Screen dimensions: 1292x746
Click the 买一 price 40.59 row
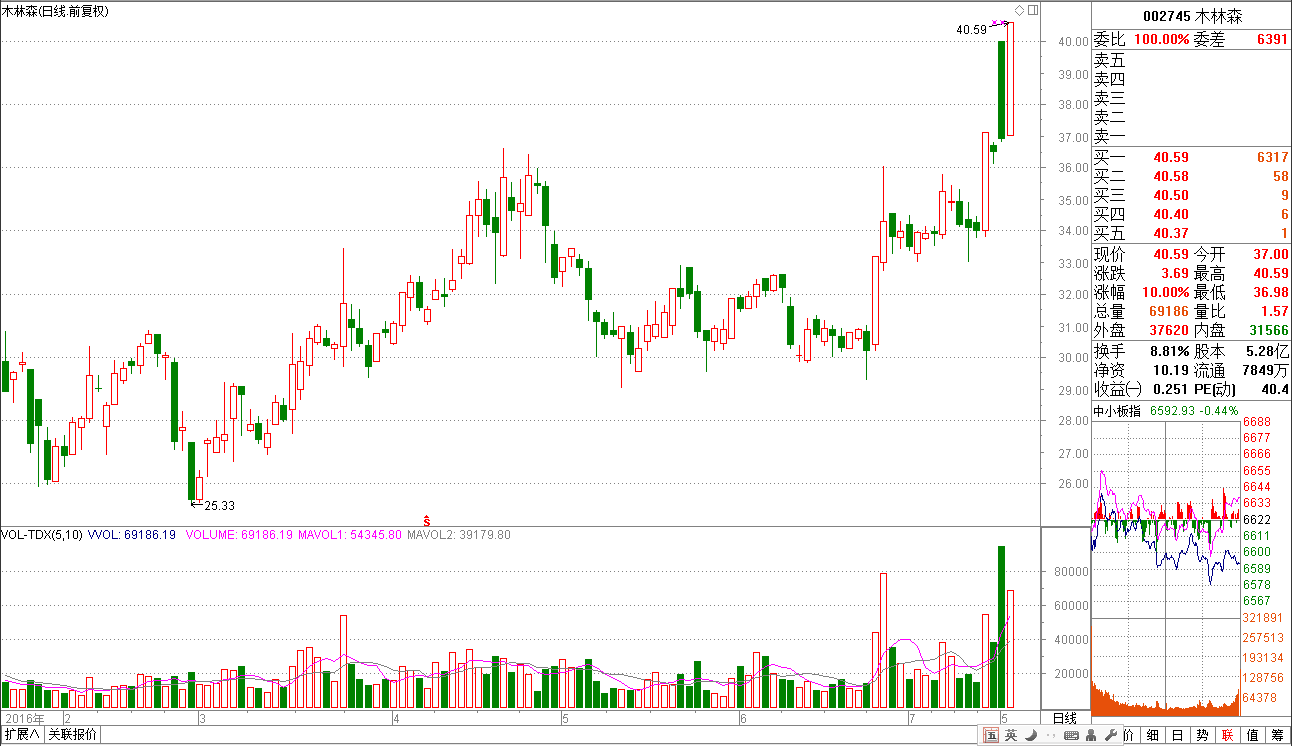1191,157
